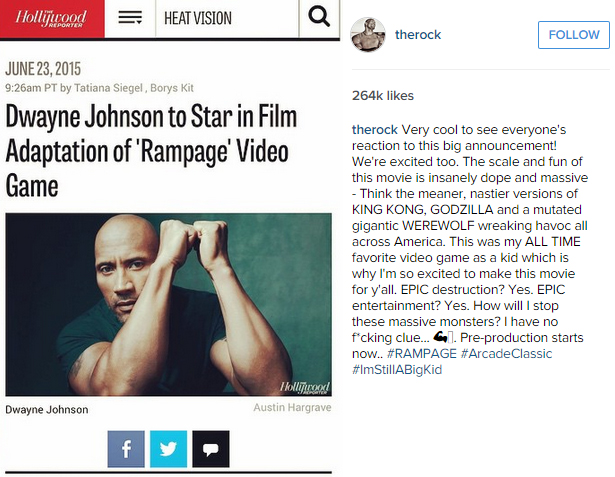Open the Rampage article headline
This screenshot has width=615, height=477.
[151, 151]
